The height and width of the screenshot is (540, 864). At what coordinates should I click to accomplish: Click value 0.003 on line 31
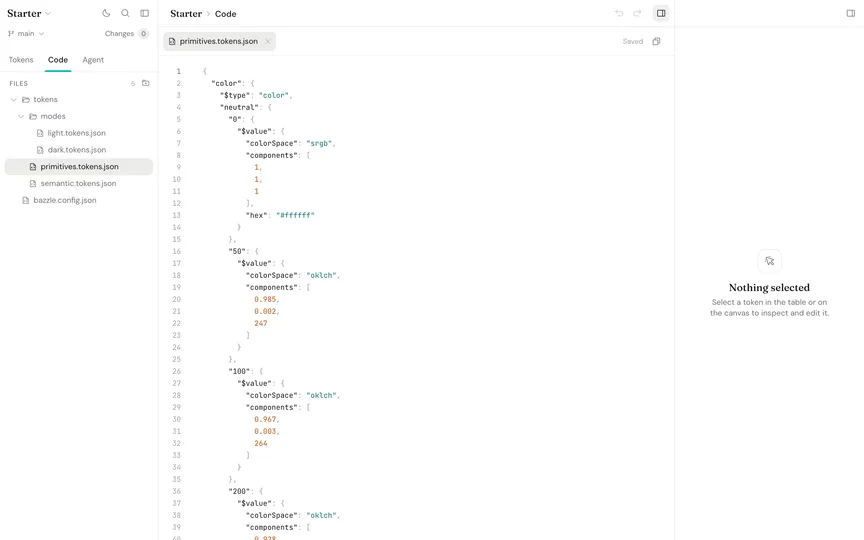coord(265,431)
